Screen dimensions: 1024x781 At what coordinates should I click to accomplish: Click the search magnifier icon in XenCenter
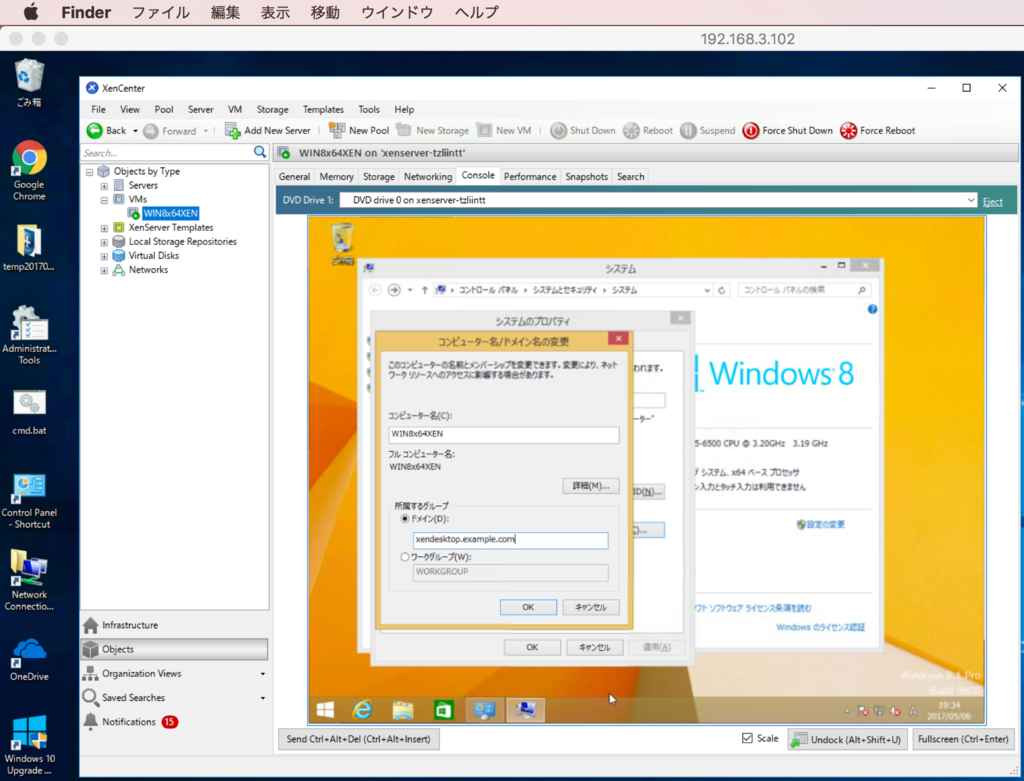click(260, 152)
